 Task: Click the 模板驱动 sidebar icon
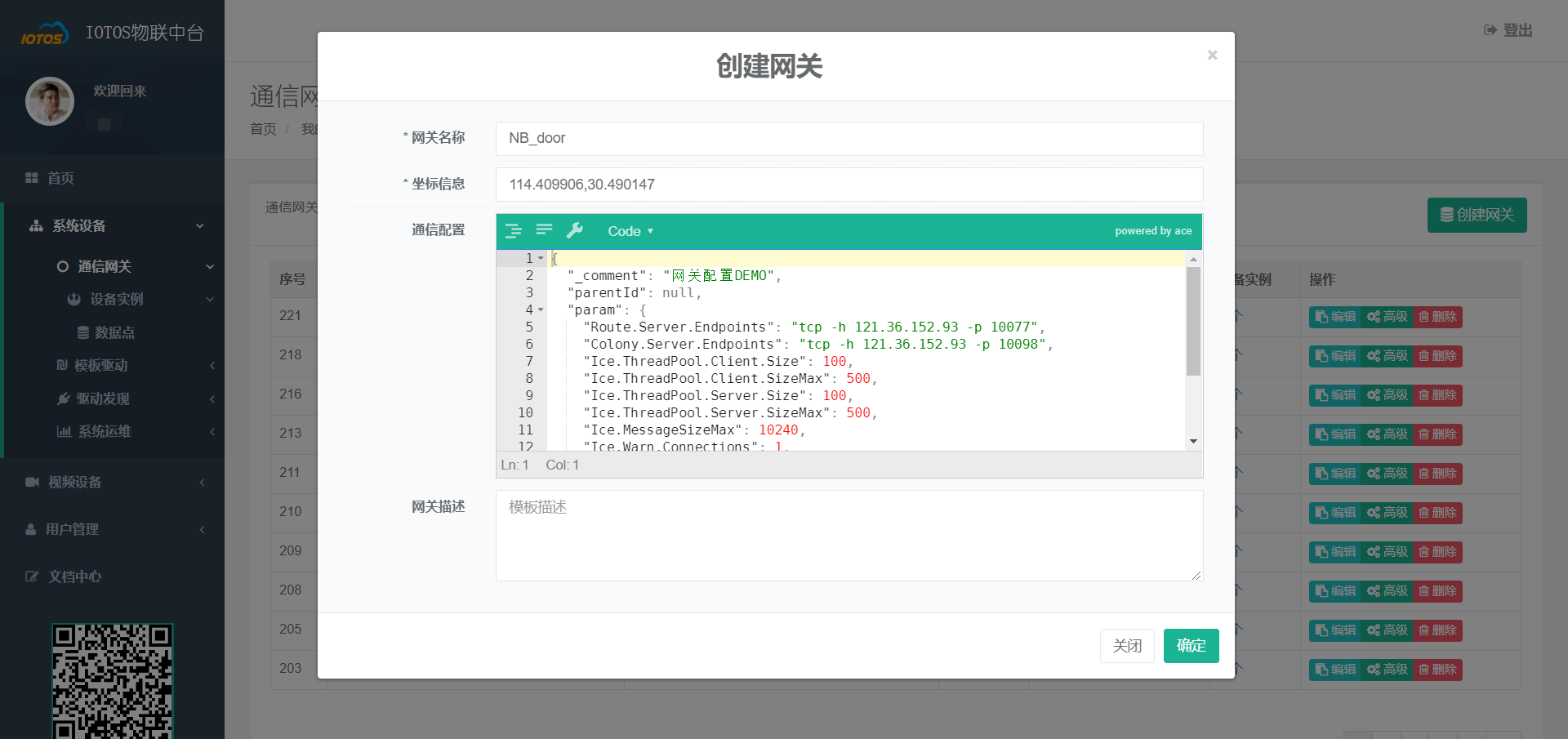(x=65, y=365)
